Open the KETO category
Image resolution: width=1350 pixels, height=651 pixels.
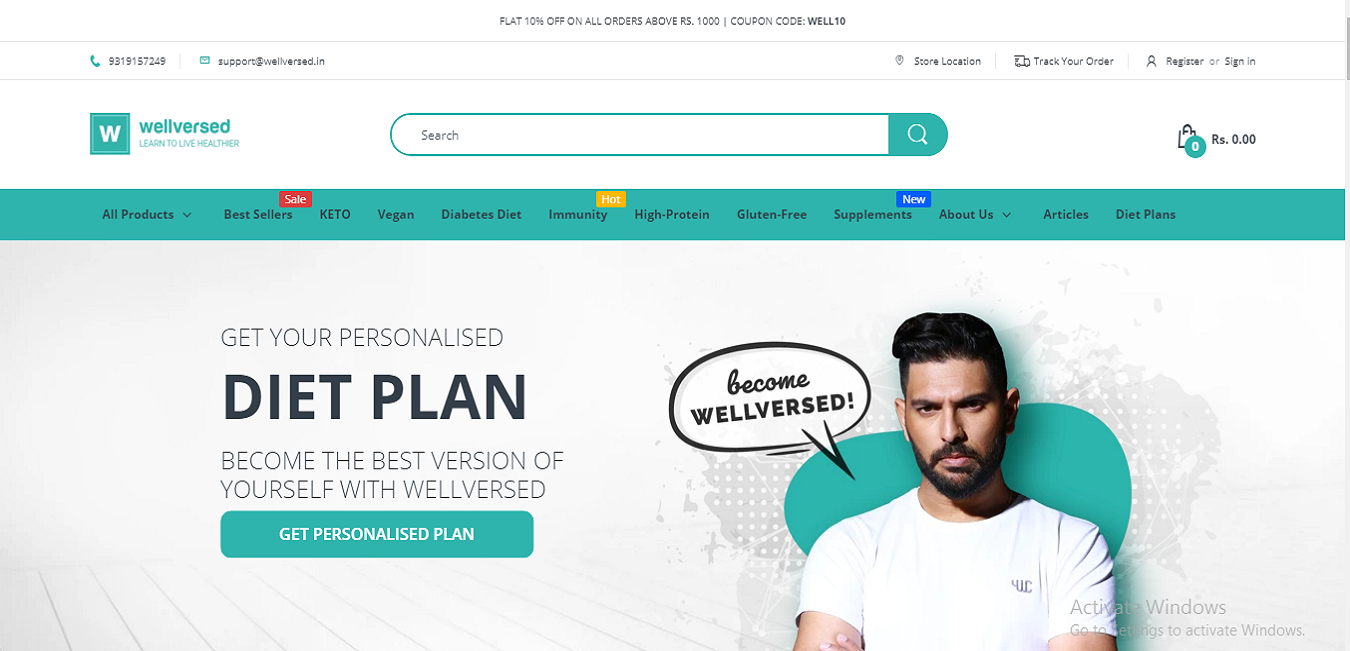(335, 214)
